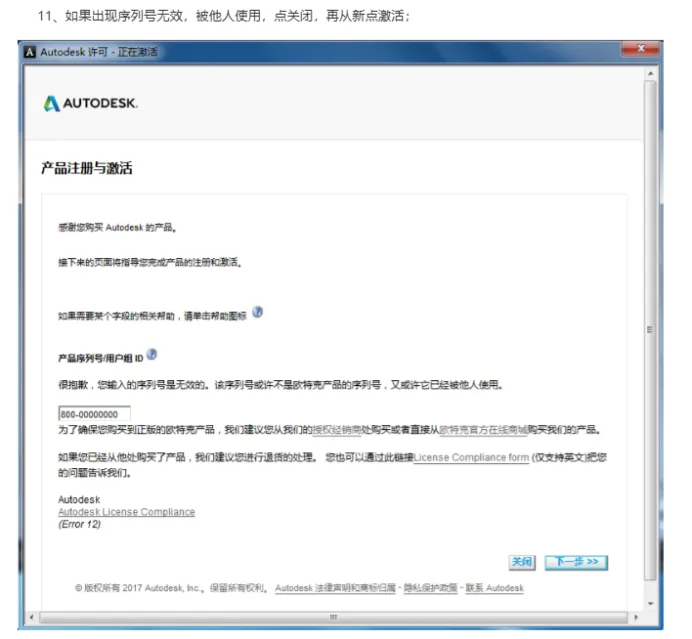
Task: Click the vertical scrollbar down arrow
Action: tap(650, 604)
